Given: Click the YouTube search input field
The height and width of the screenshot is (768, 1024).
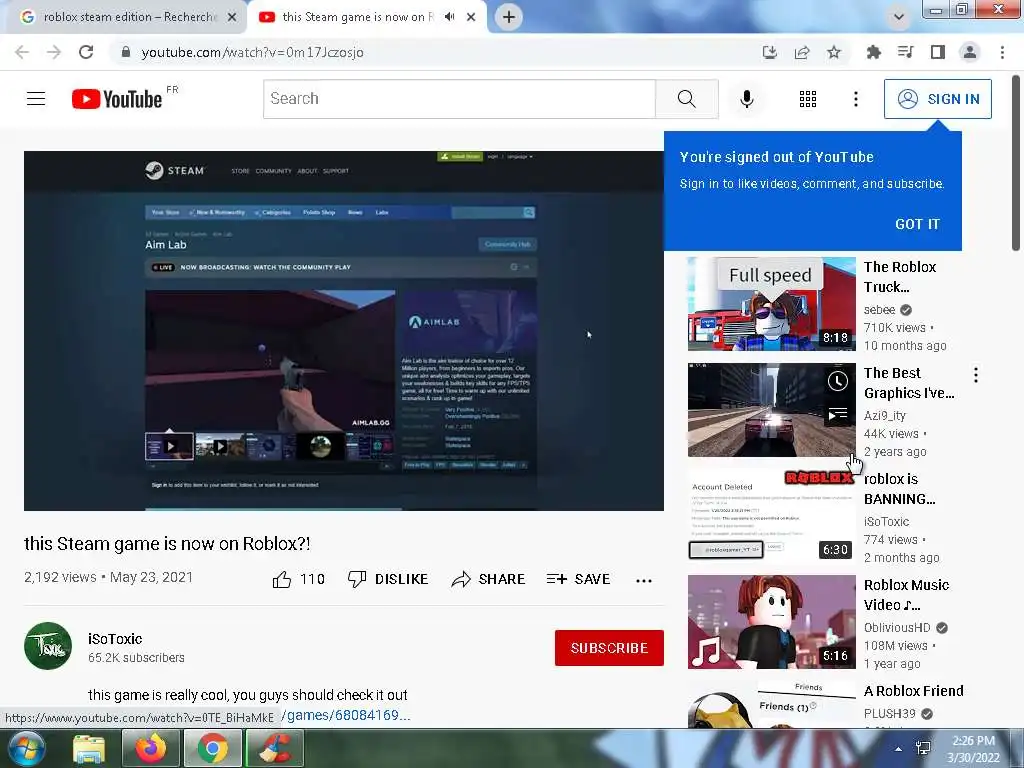Looking at the screenshot, I should [x=459, y=99].
